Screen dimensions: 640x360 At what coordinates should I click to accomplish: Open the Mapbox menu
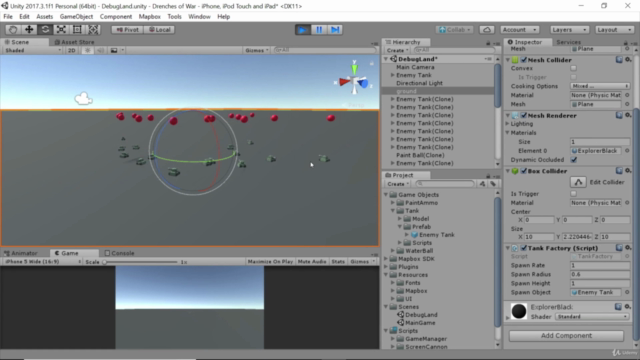149,17
